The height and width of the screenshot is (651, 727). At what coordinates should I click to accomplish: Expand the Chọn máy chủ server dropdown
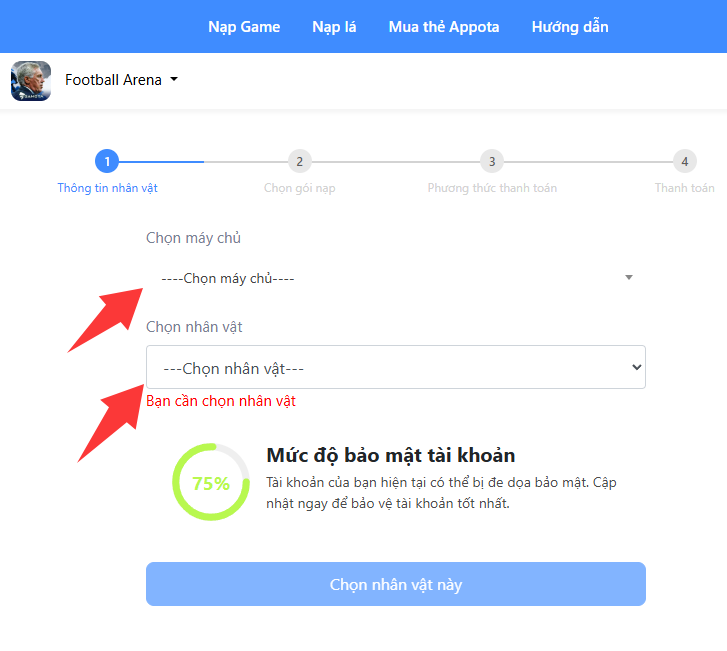tap(396, 278)
